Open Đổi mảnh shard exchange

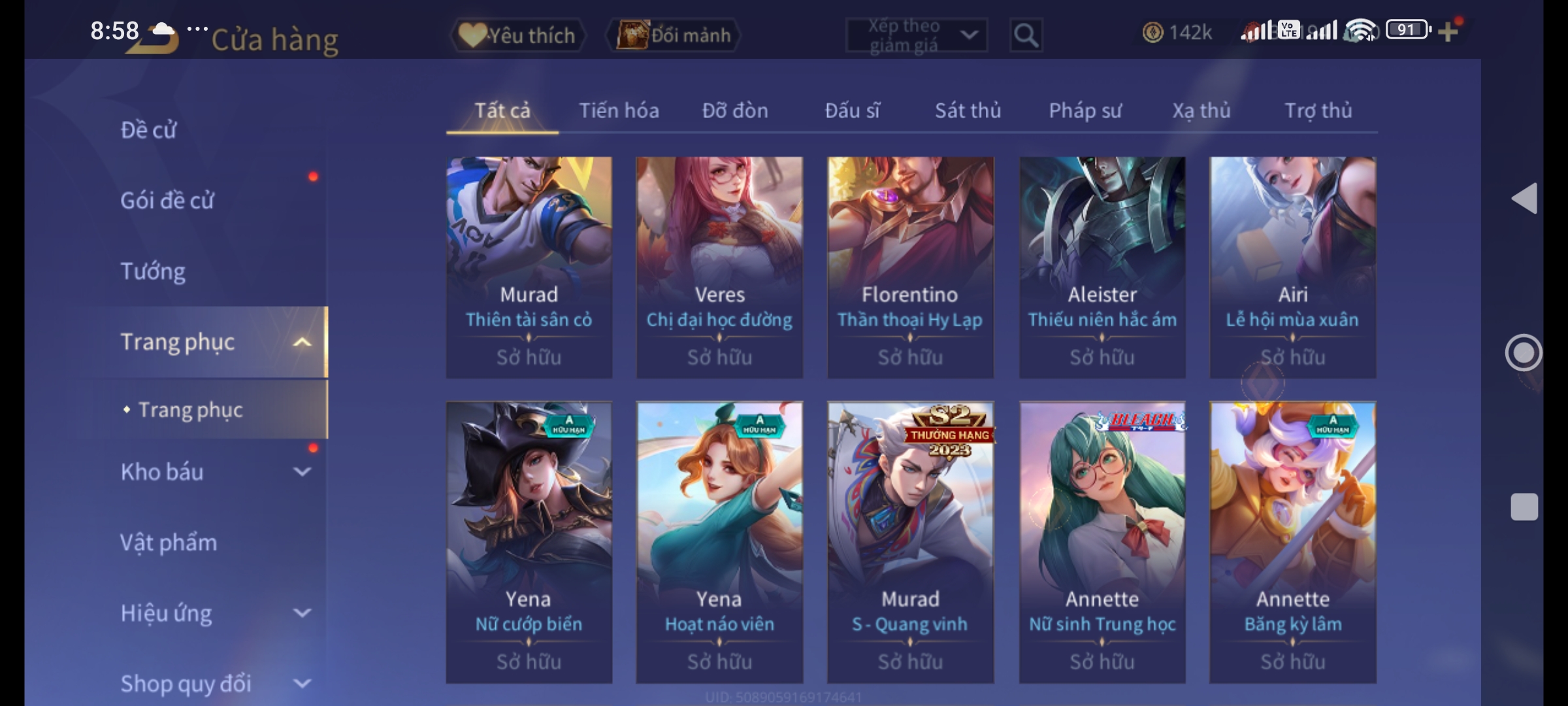(674, 35)
